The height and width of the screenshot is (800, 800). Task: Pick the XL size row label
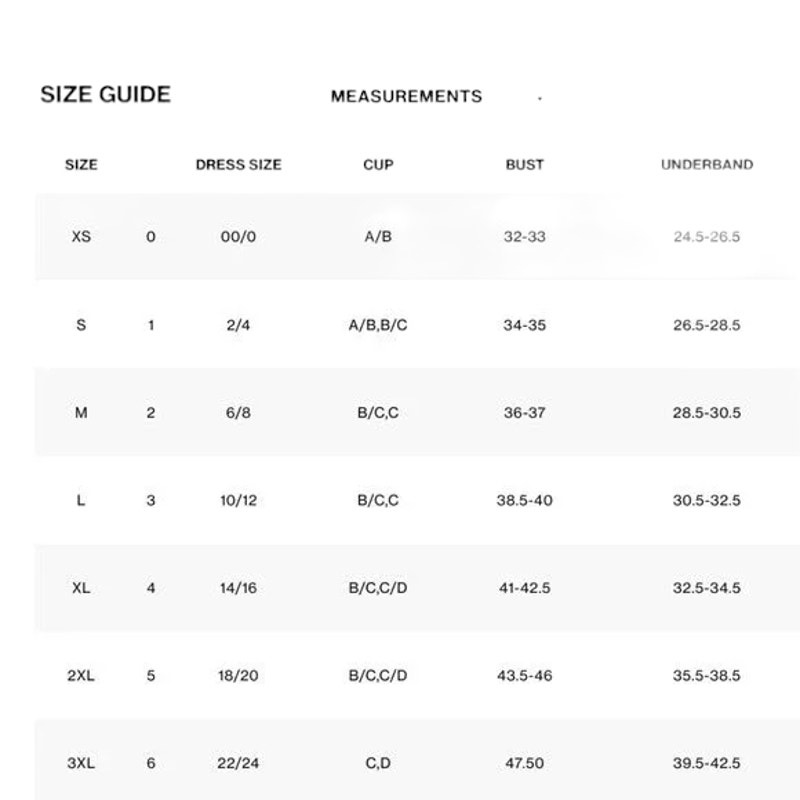click(x=81, y=588)
